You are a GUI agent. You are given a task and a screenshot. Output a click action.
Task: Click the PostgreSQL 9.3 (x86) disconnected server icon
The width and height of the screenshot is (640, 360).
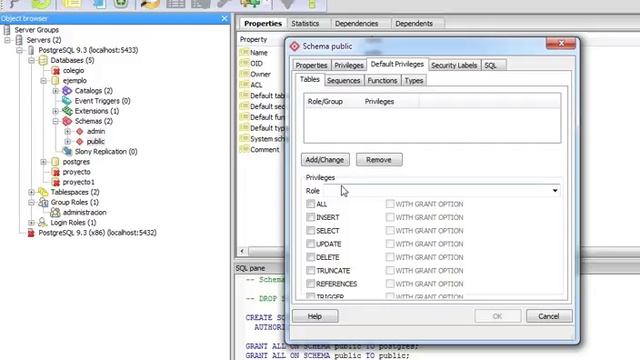[x=31, y=233]
